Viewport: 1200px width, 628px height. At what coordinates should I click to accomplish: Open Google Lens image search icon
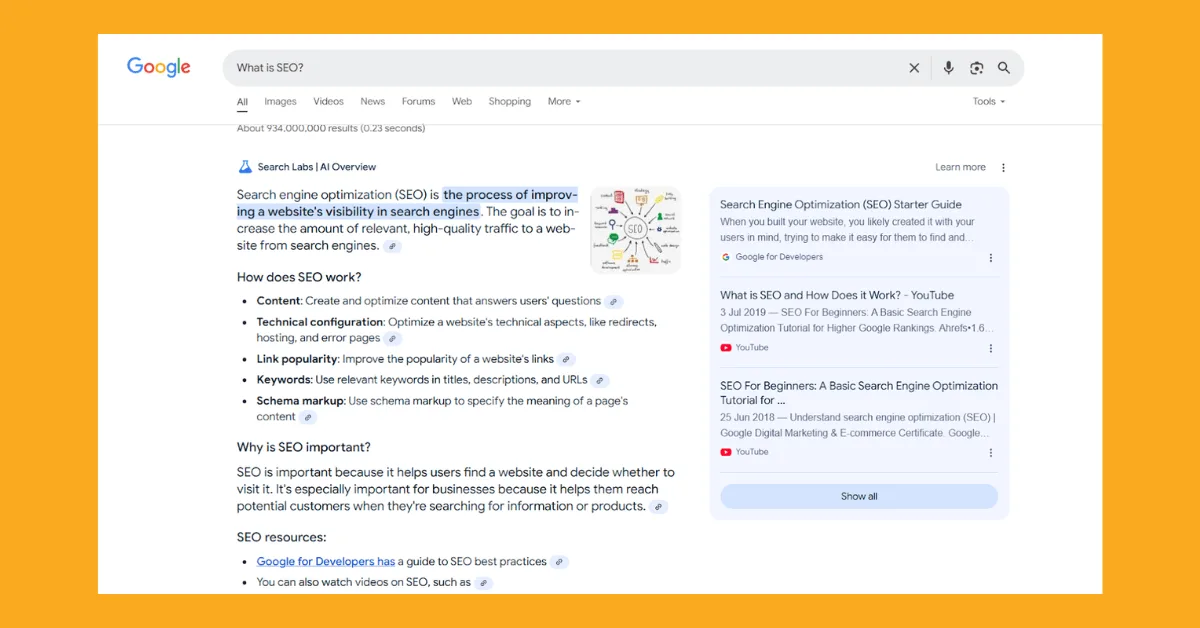point(976,68)
